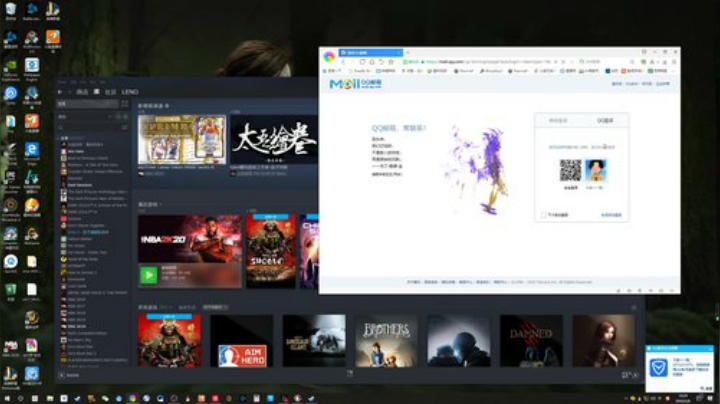Click the shield icon in the notification popup
The image size is (720, 404).
(x=658, y=368)
